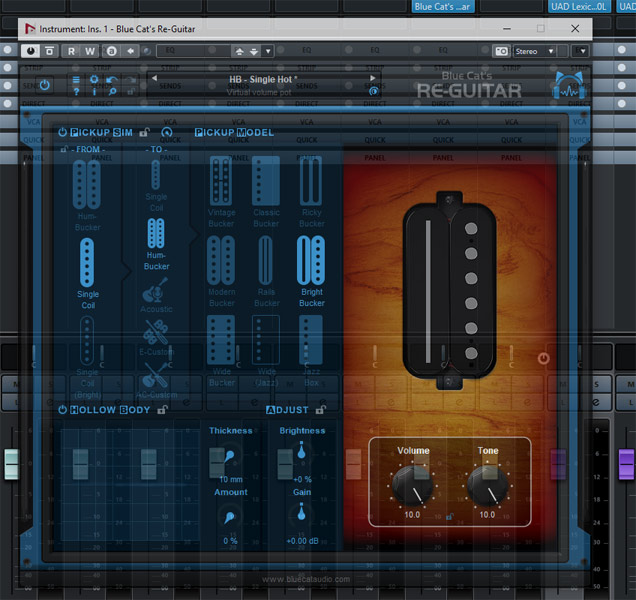Open the HB - Single Hot preset list
The height and width of the screenshot is (600, 636).
262,78
